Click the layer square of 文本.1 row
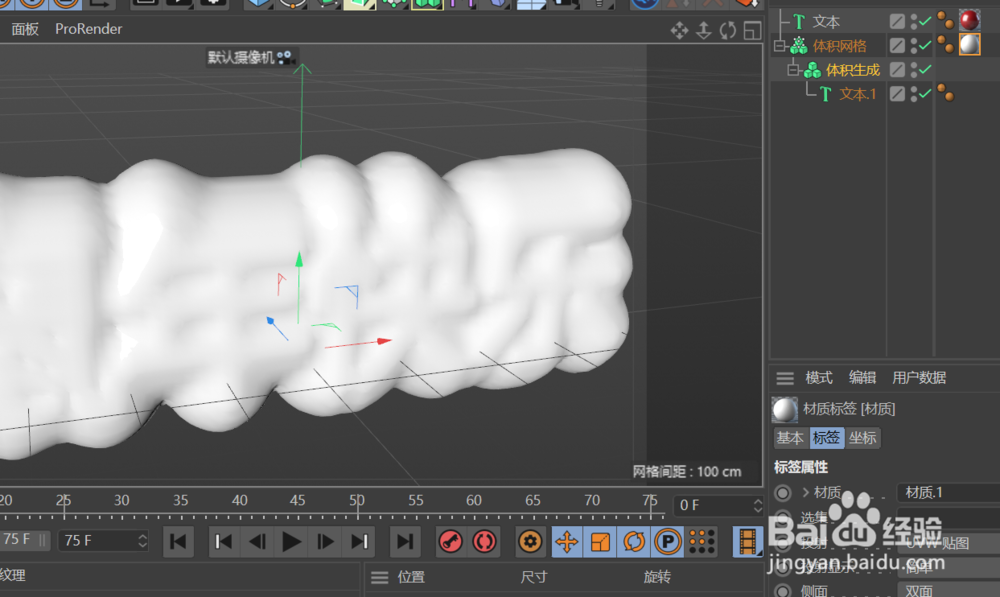The image size is (1000, 597). 897,94
